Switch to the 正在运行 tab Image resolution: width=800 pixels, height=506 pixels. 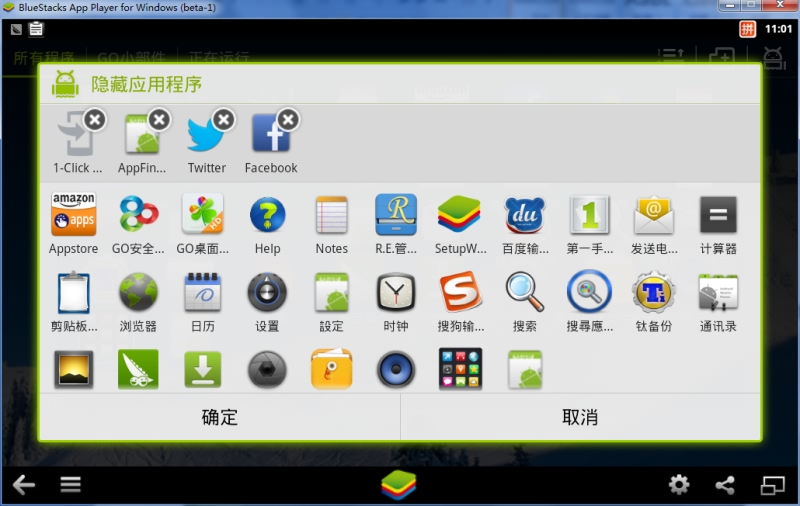(x=219, y=58)
